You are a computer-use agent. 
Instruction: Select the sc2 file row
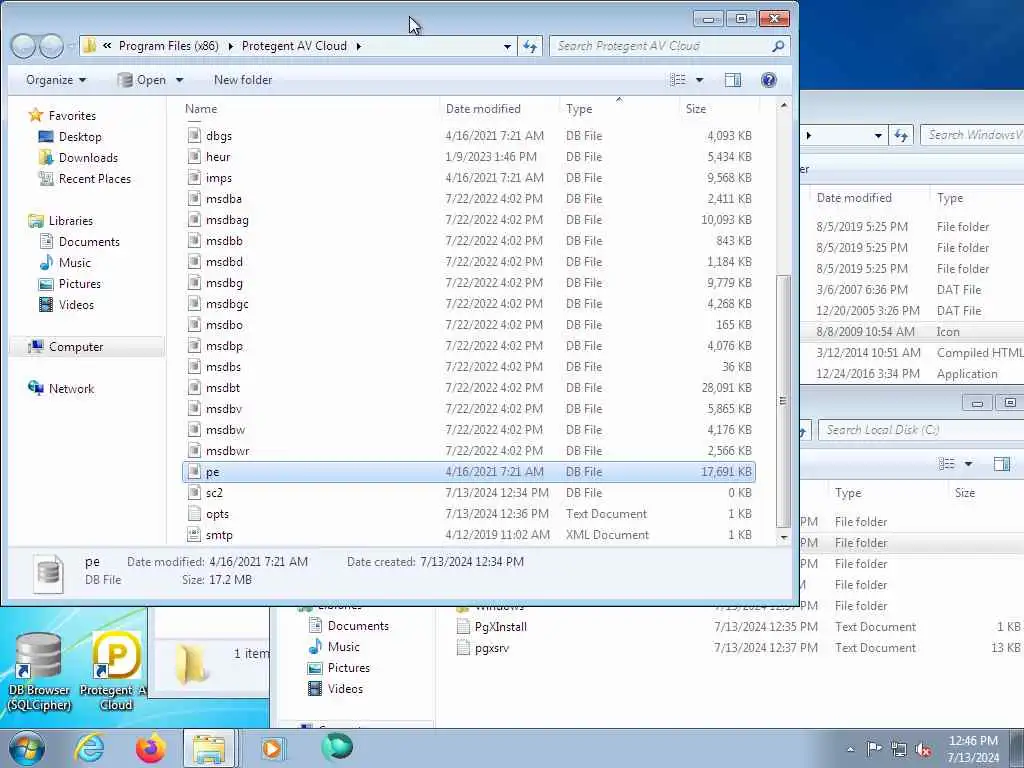(x=468, y=493)
